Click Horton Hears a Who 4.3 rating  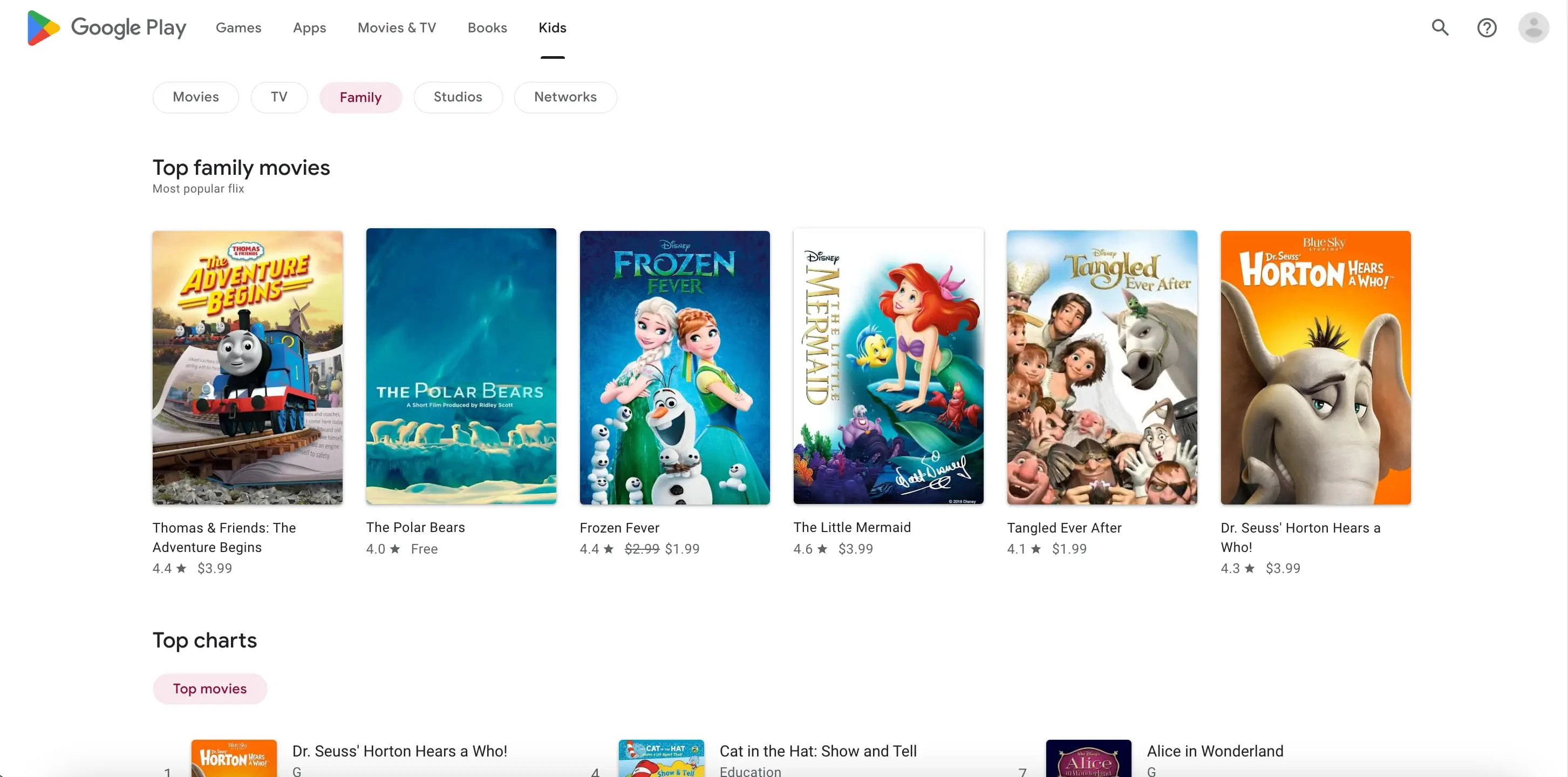point(1237,568)
